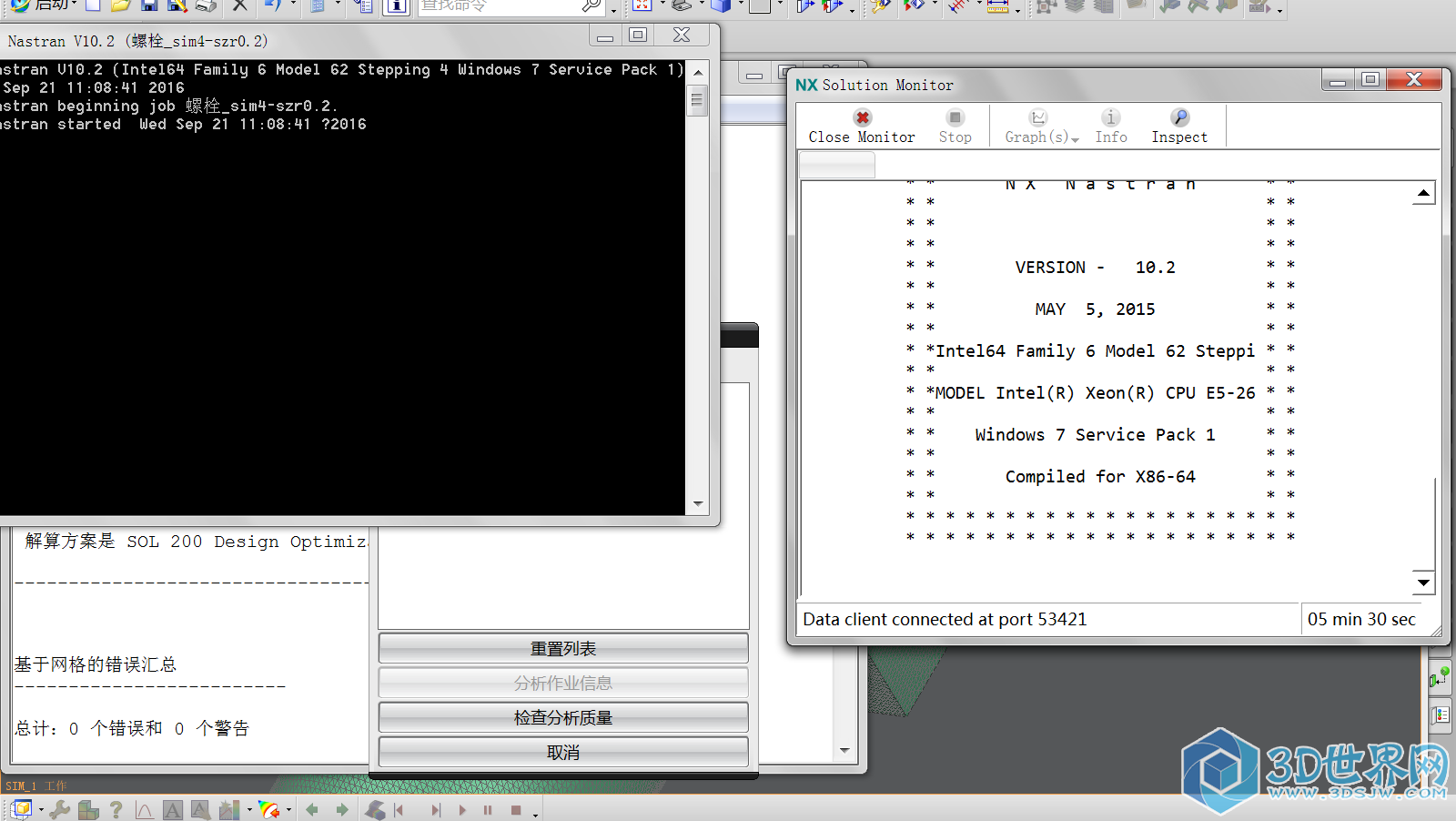
Task: Click the right-edge icon with green dot
Action: (x=1440, y=678)
